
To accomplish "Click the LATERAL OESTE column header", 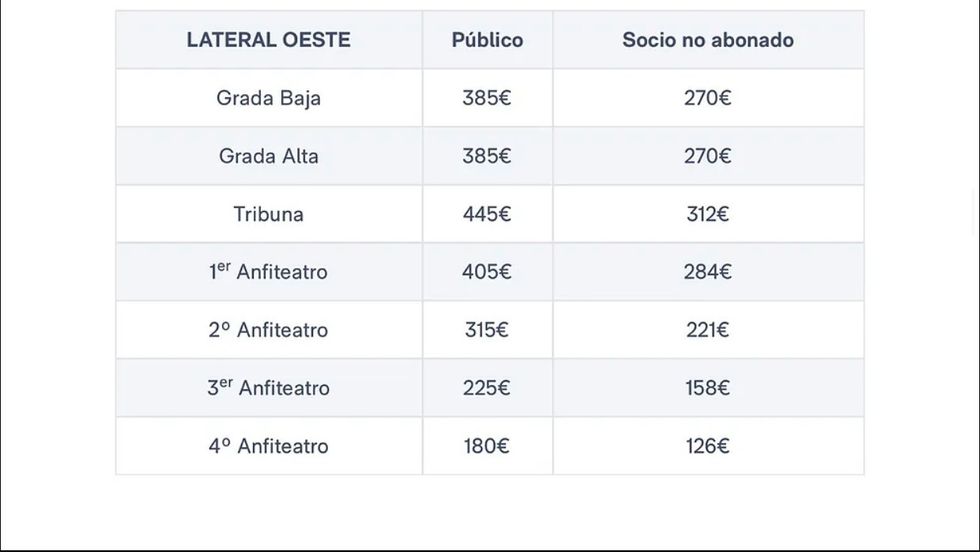I will click(268, 40).
